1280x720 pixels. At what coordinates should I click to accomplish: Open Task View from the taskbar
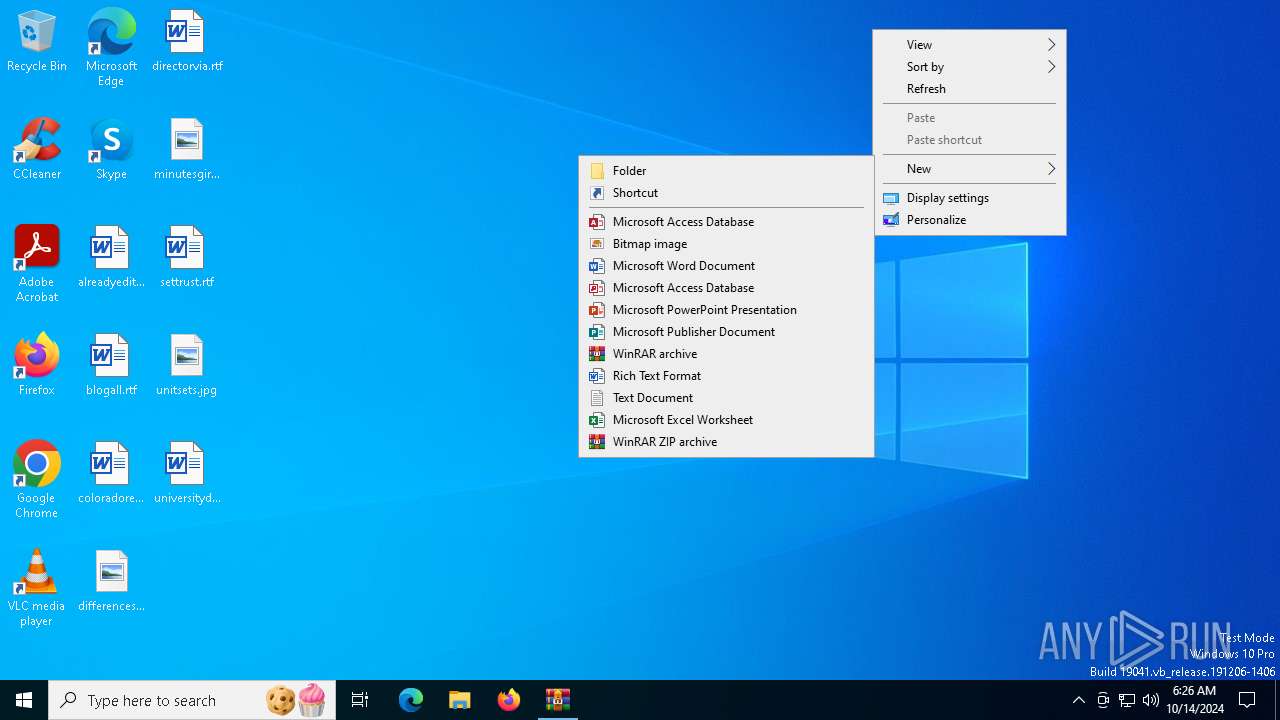[x=360, y=700]
